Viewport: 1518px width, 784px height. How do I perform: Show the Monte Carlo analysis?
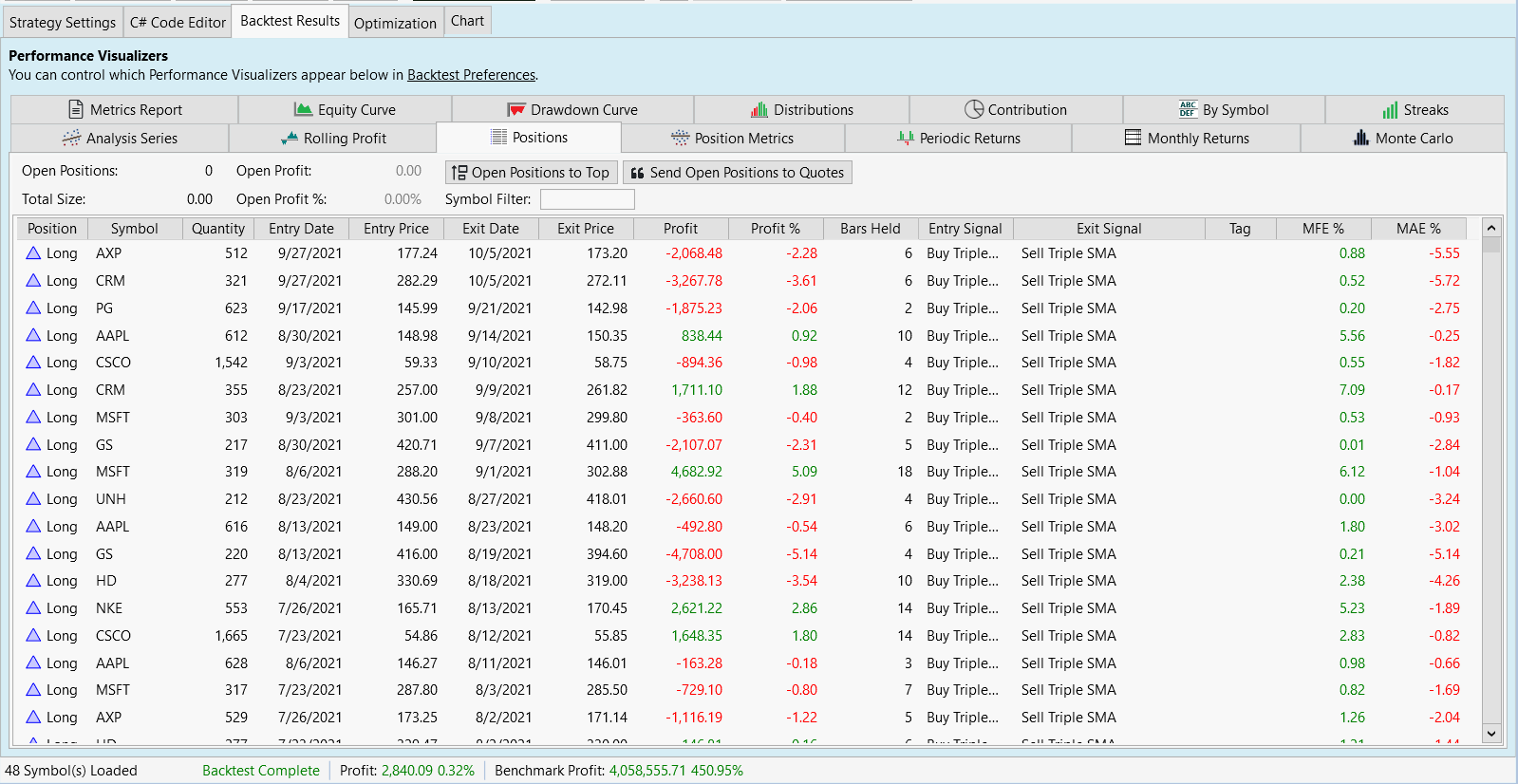1402,139
